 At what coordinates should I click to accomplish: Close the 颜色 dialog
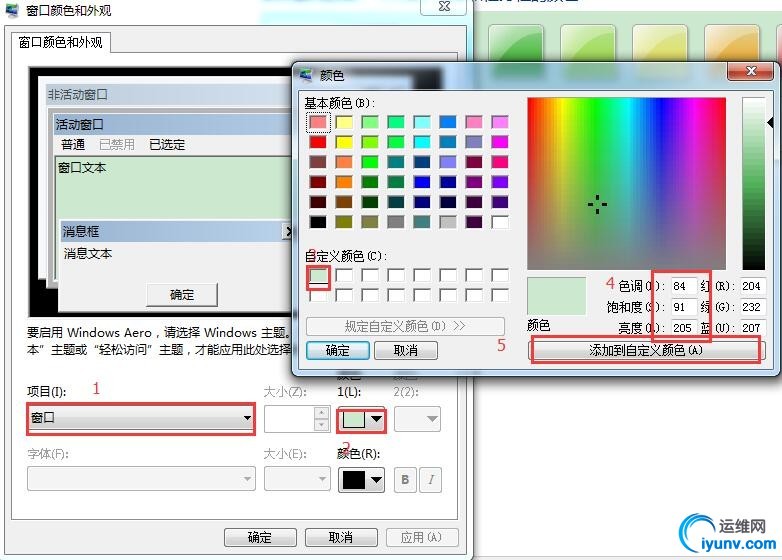coord(751,71)
